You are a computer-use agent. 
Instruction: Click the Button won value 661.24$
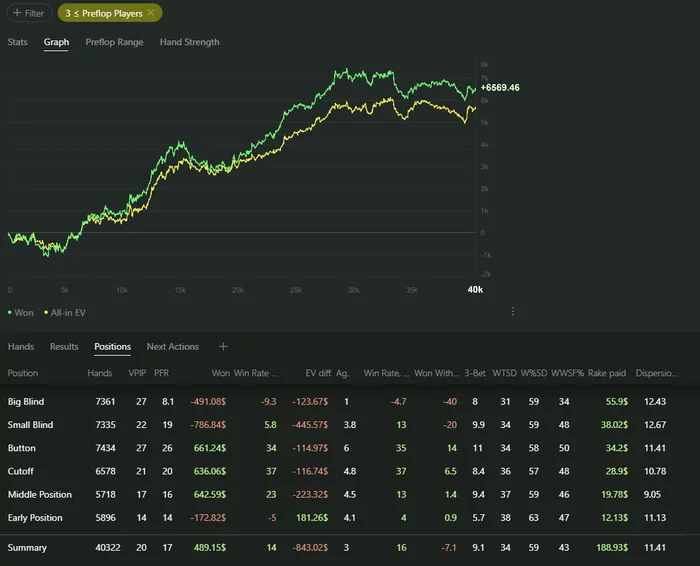210,448
